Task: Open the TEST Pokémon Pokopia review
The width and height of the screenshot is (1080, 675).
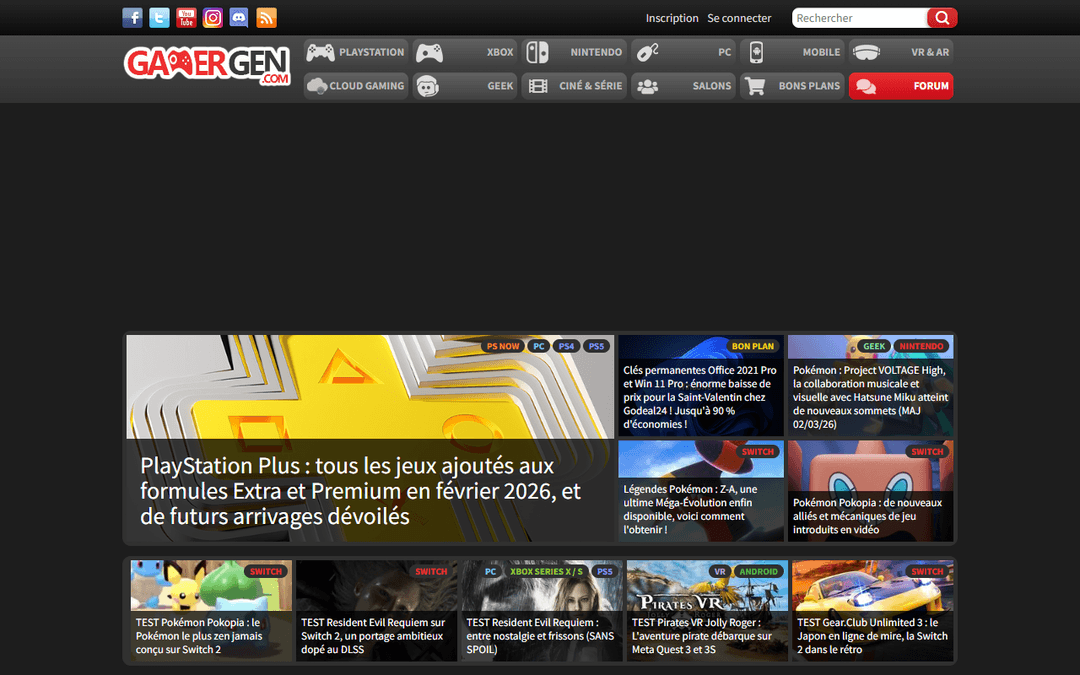Action: 199,636
